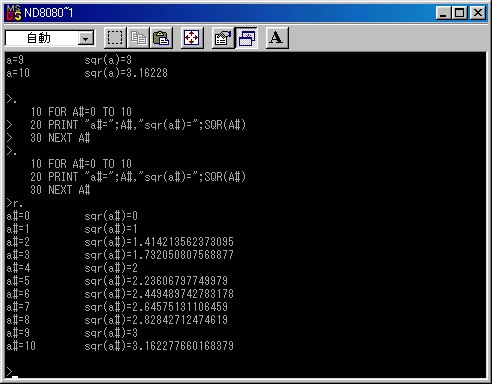This screenshot has width=492, height=384.
Task: Click the first '30 NEXT A#' line
Action: [60, 138]
